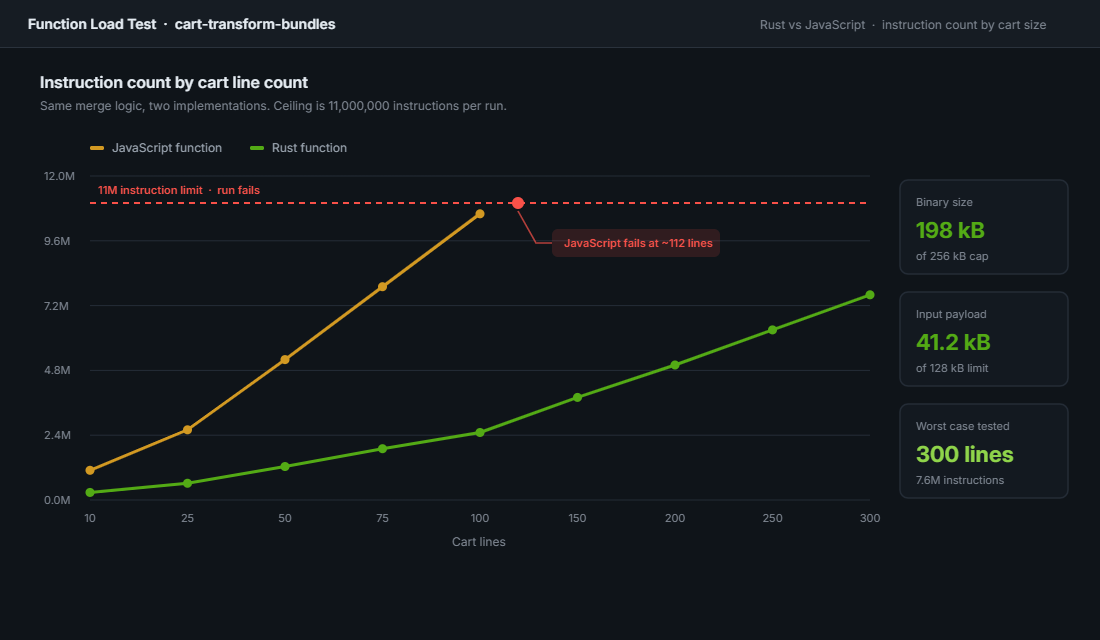Open the Binary size stat card
Image resolution: width=1100 pixels, height=640 pixels.
pos(984,227)
